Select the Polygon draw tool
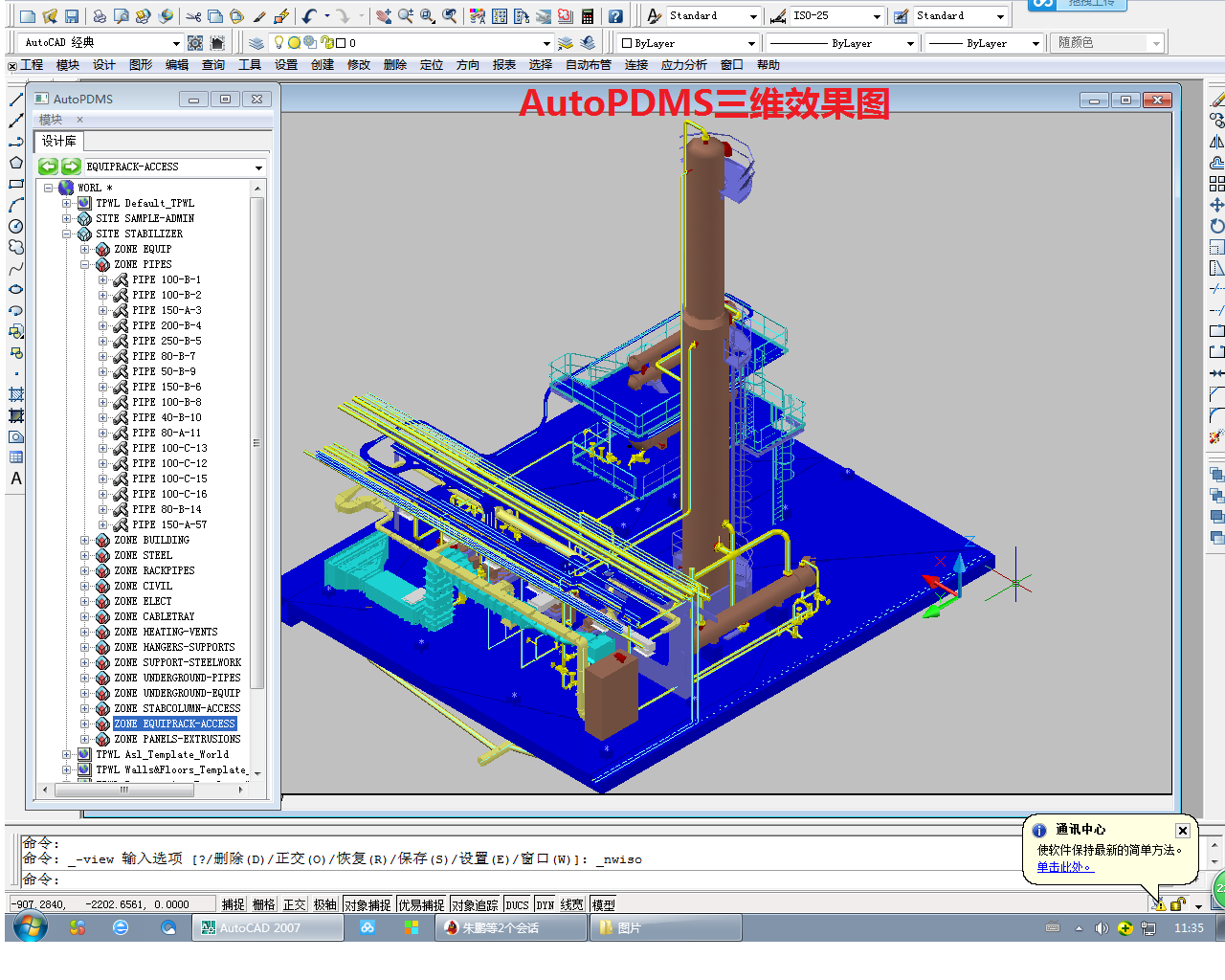This screenshot has height=980, width=1225. (16, 163)
